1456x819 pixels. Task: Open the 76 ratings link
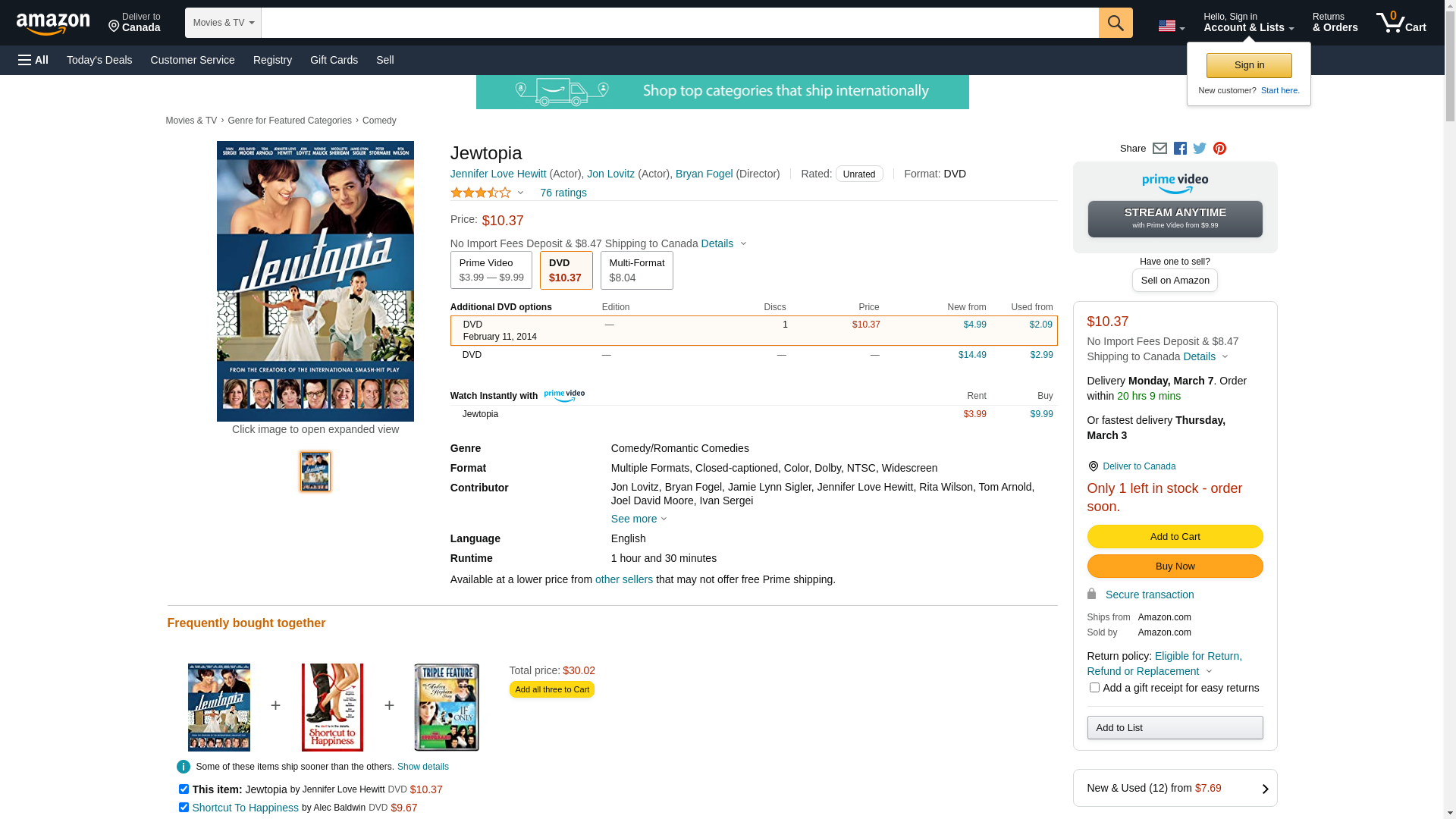[x=563, y=193]
